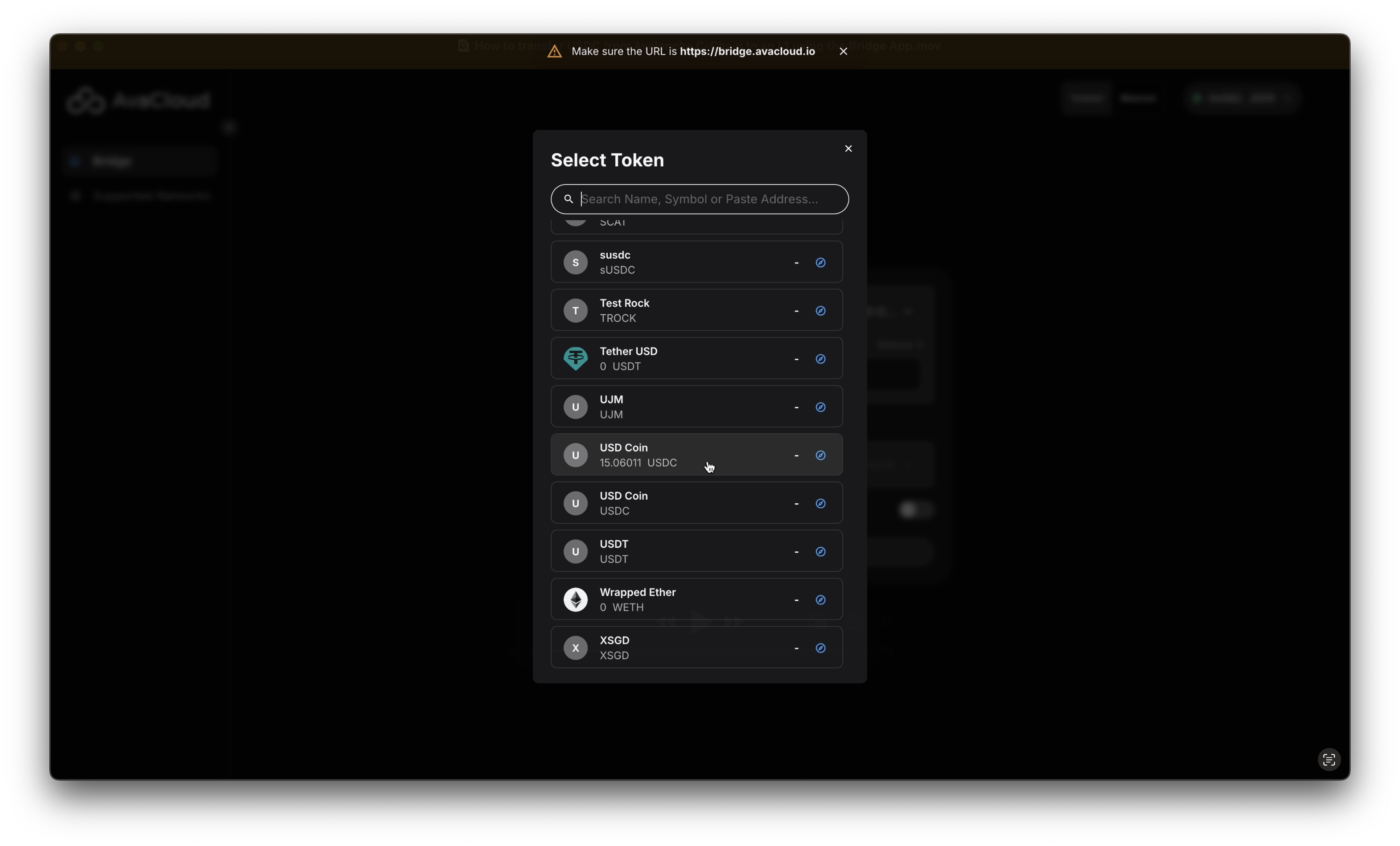Close the Select Token dialog
Image resolution: width=1400 pixels, height=846 pixels.
tap(848, 148)
